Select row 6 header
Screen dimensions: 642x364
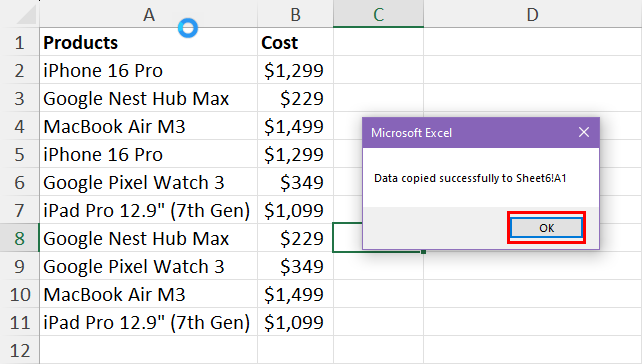20,182
